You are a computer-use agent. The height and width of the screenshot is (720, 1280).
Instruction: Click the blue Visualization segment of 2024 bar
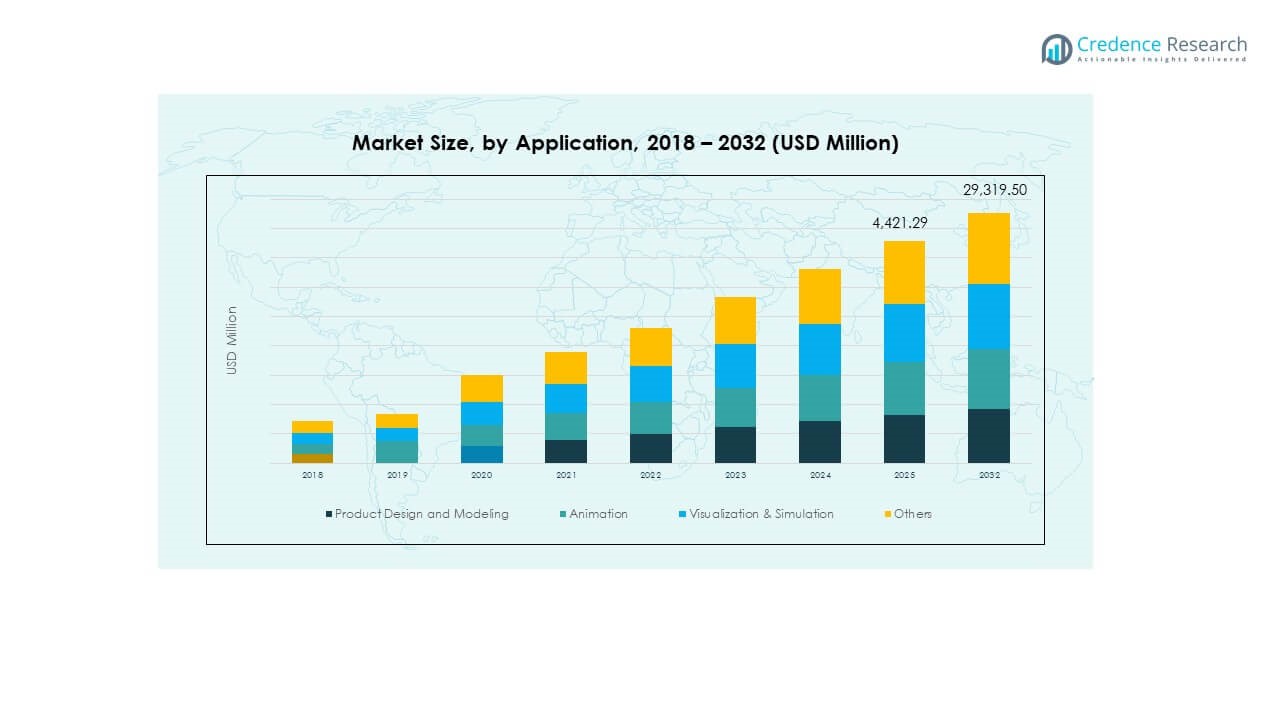[x=820, y=349]
